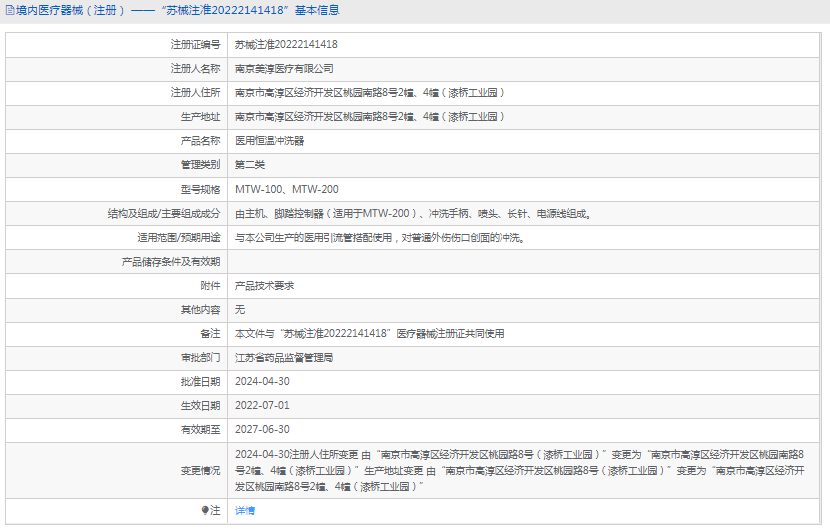This screenshot has width=830, height=529.
Task: Click the 变更情况 label
Action: tap(200, 471)
